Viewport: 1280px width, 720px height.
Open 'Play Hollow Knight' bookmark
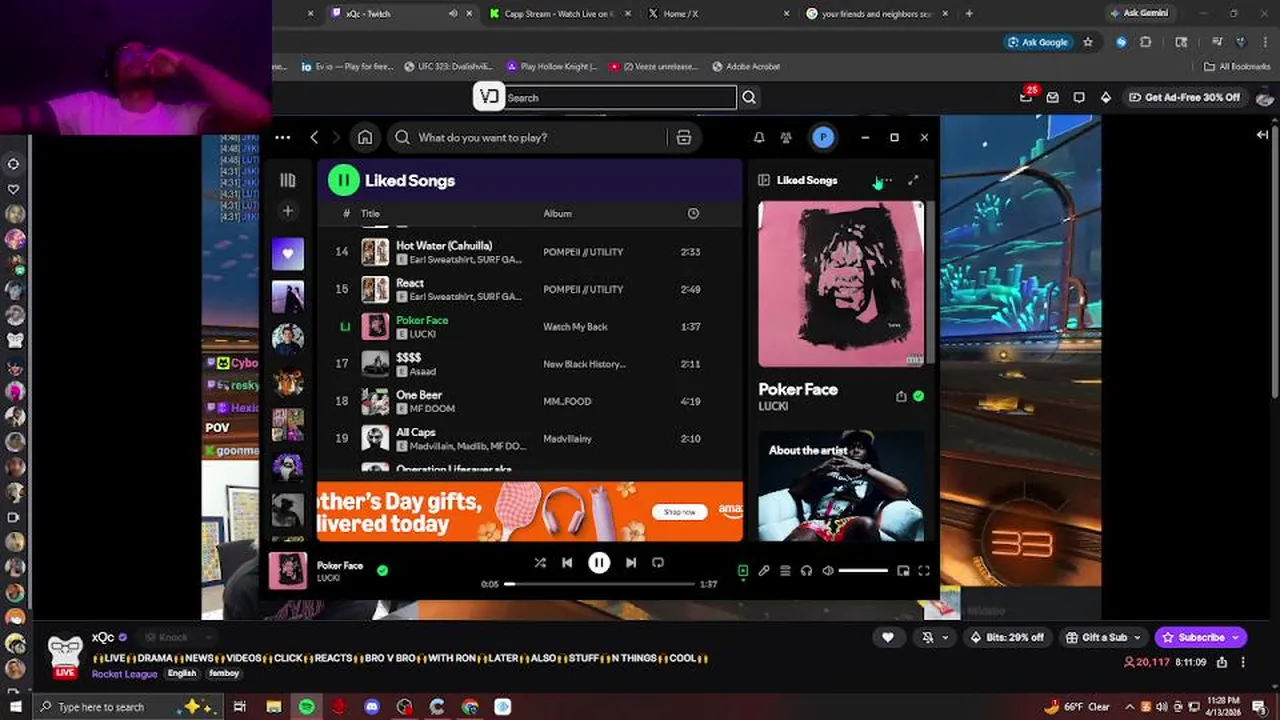pyautogui.click(x=551, y=66)
